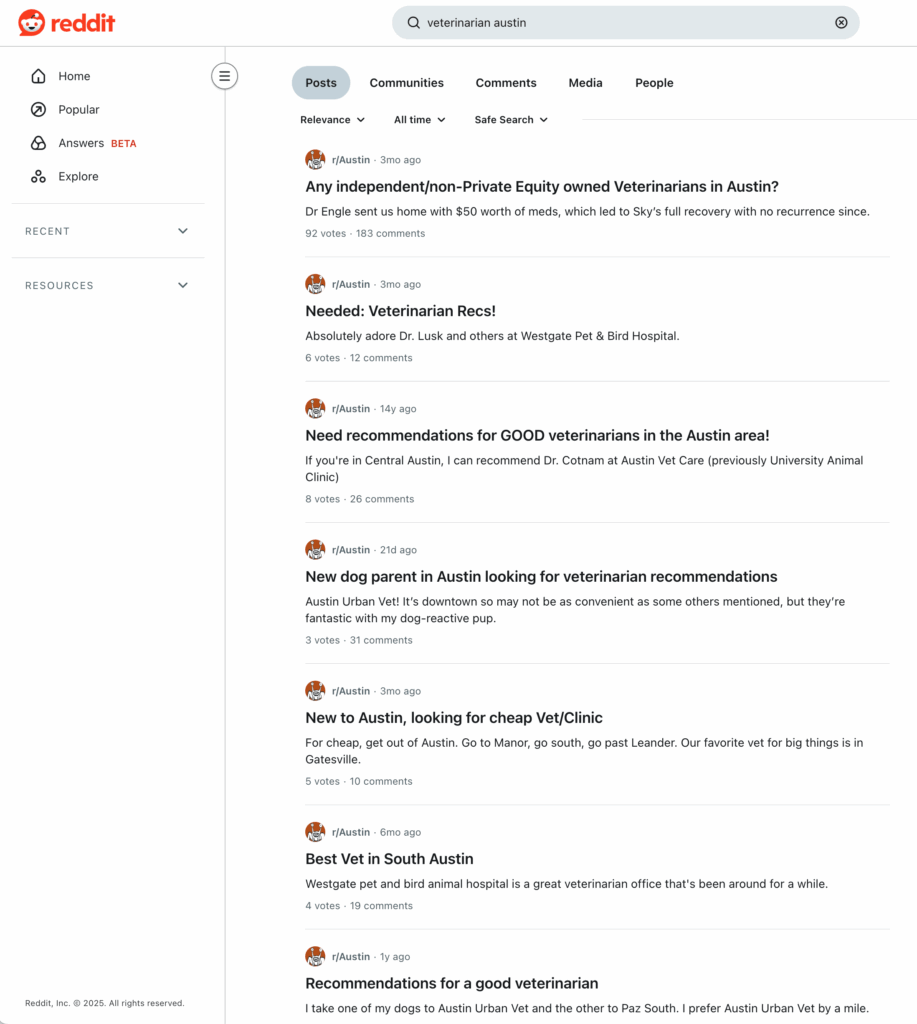Viewport: 917px width, 1024px height.
Task: Click the search magnifier icon
Action: pos(413,21)
